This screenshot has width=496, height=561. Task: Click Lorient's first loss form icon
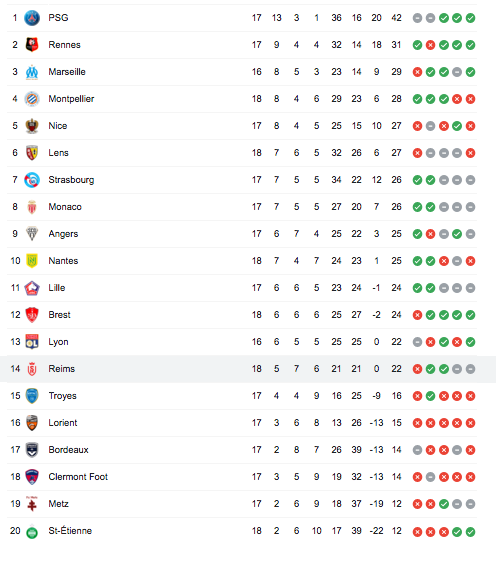click(x=417, y=423)
